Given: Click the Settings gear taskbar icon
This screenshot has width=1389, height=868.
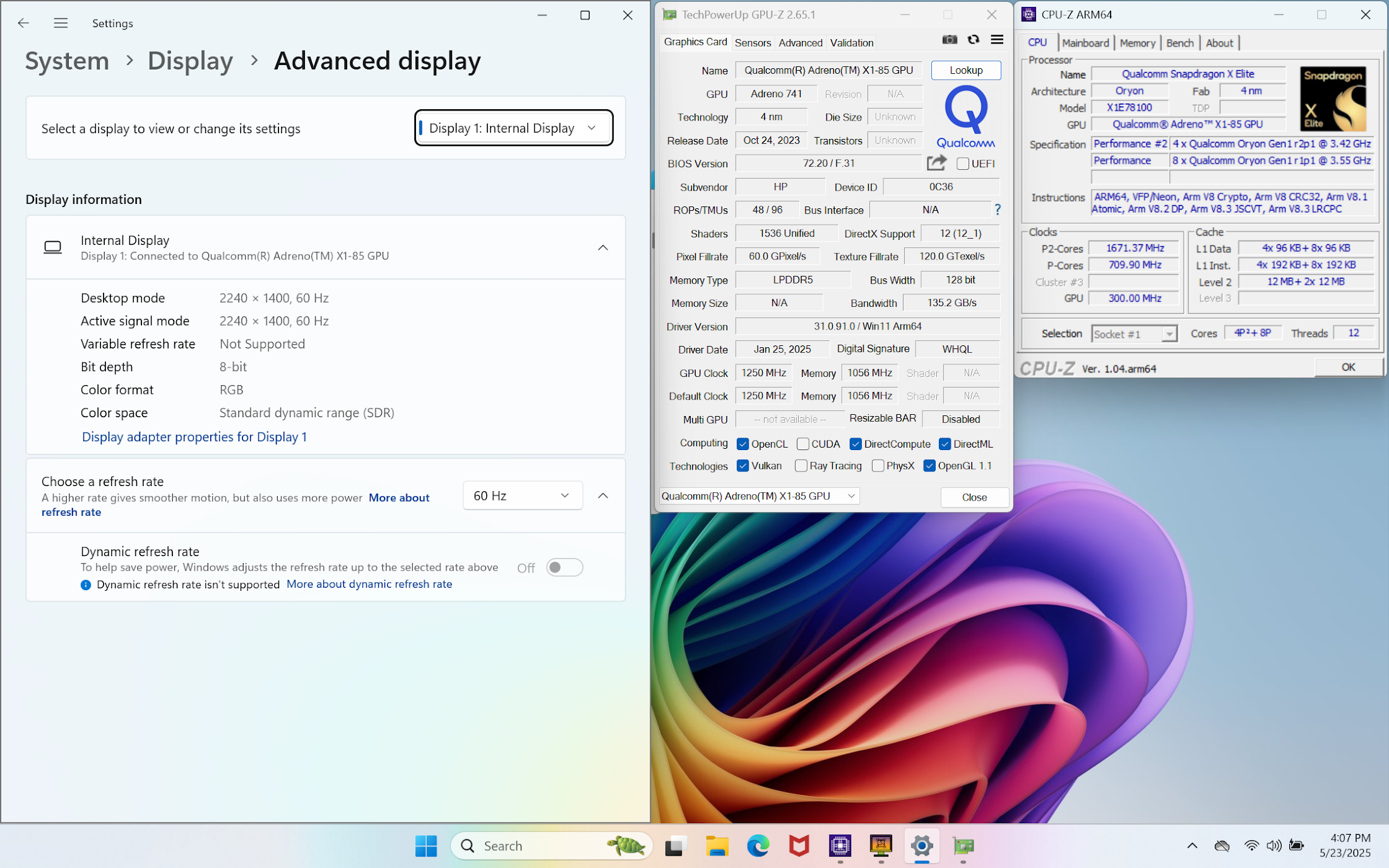Looking at the screenshot, I should [922, 846].
